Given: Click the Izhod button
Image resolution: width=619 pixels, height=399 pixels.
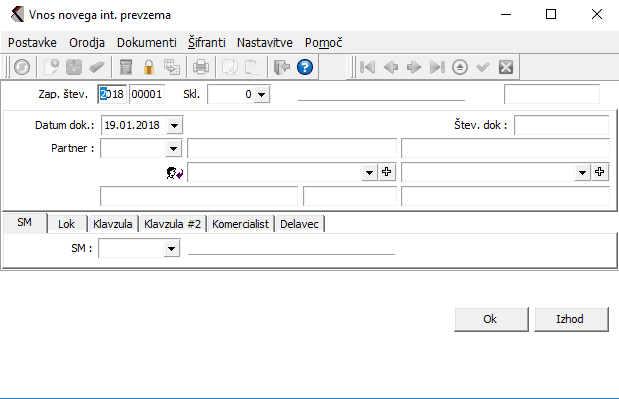Looking at the screenshot, I should 571,319.
